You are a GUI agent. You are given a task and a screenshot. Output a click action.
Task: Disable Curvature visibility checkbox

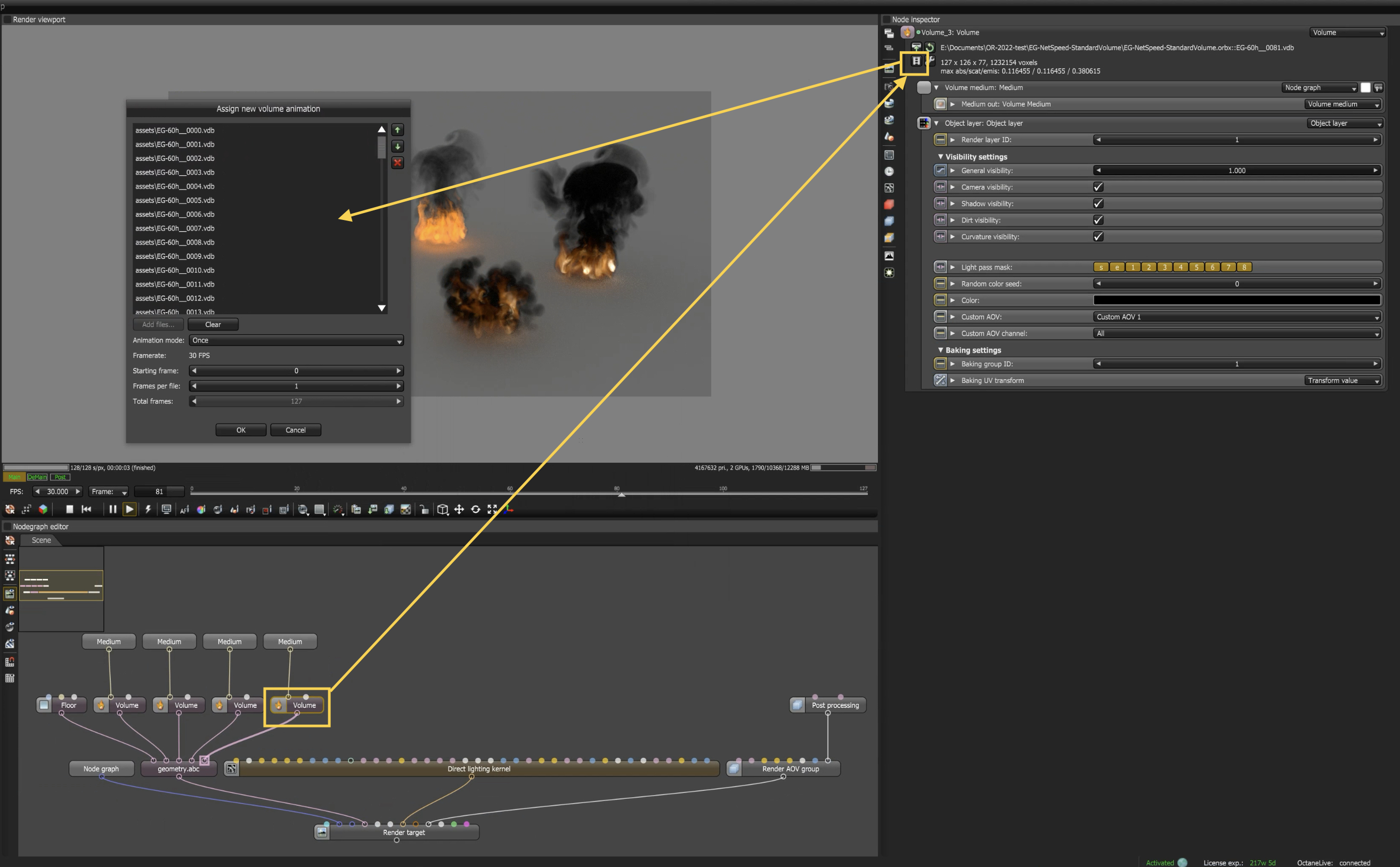1098,237
